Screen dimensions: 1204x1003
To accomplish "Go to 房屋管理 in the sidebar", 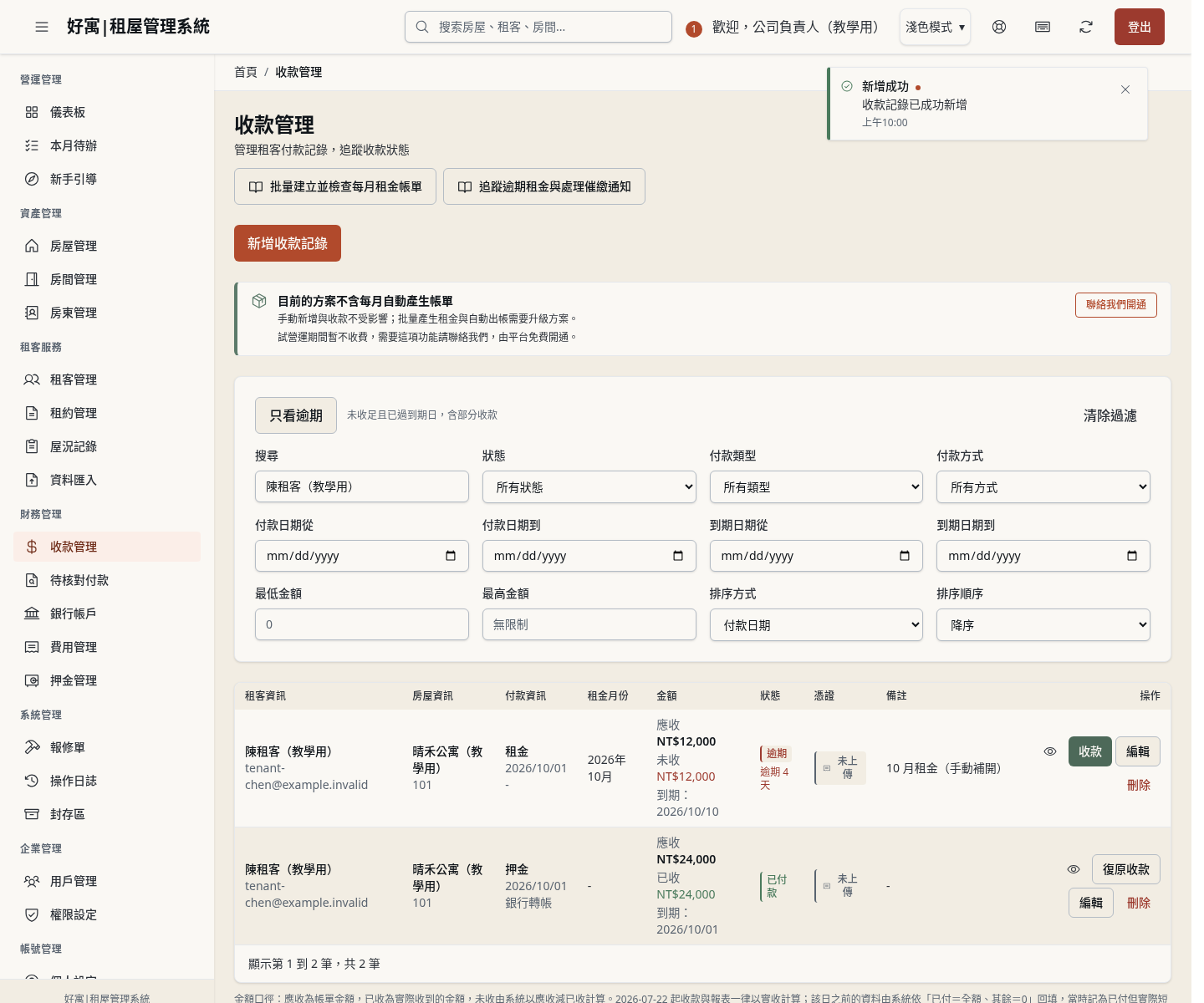I will [107, 246].
